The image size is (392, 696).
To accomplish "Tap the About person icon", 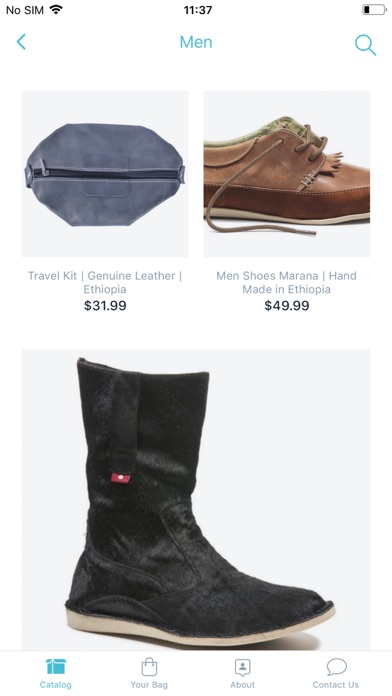I will tap(242, 667).
